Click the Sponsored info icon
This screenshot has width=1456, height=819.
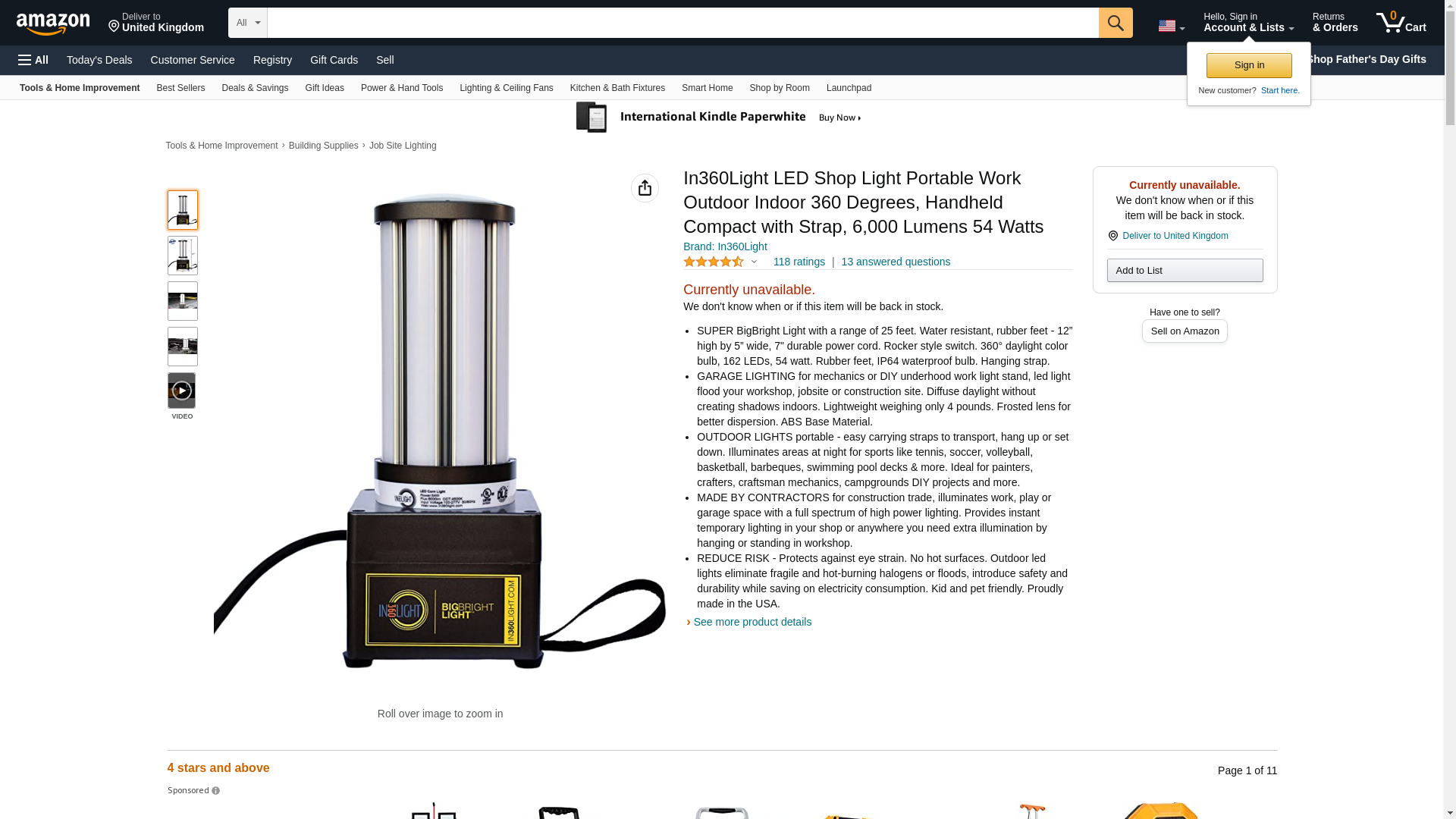(x=215, y=791)
